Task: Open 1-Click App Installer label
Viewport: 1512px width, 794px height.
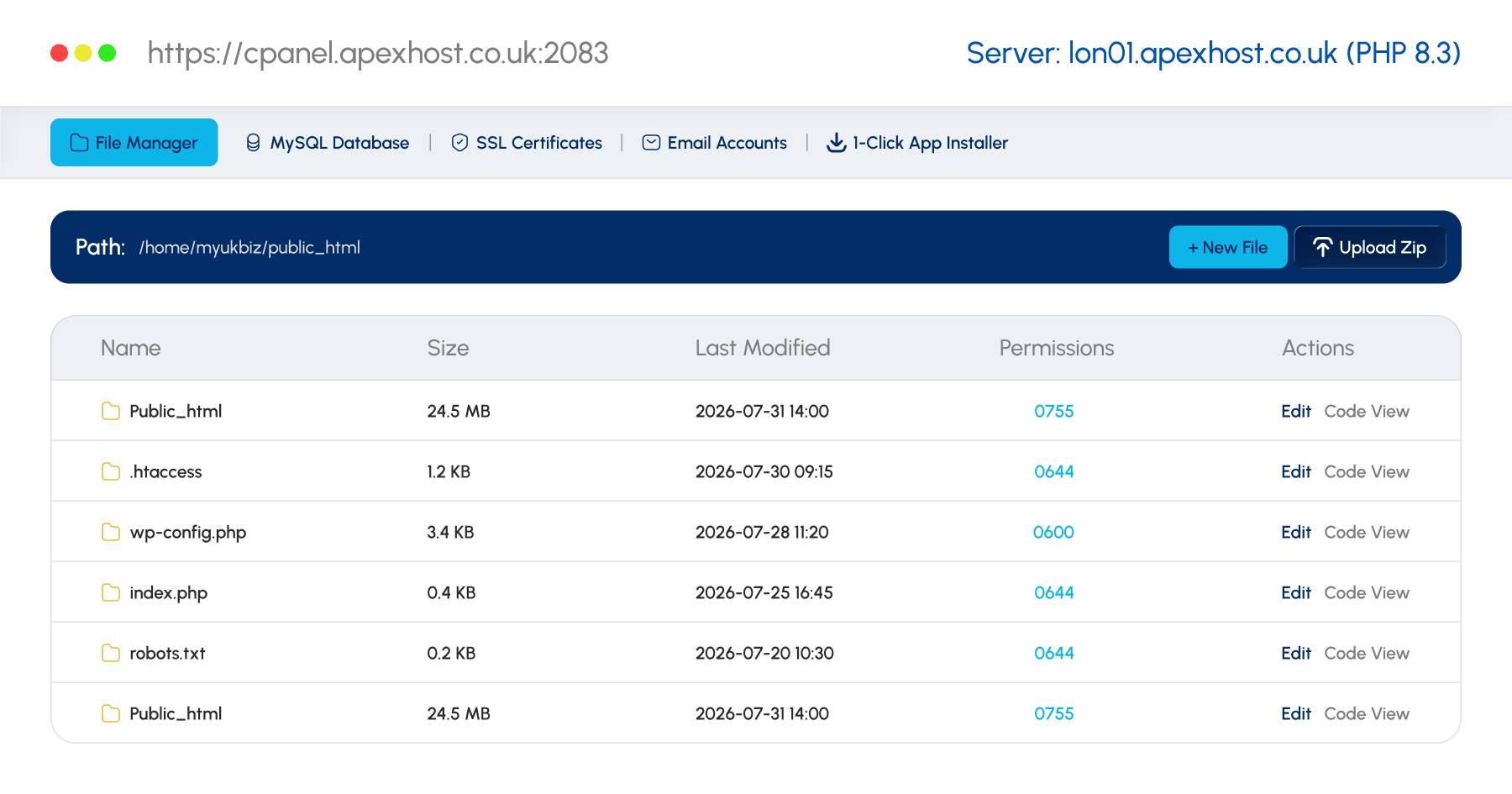Action: click(x=931, y=143)
